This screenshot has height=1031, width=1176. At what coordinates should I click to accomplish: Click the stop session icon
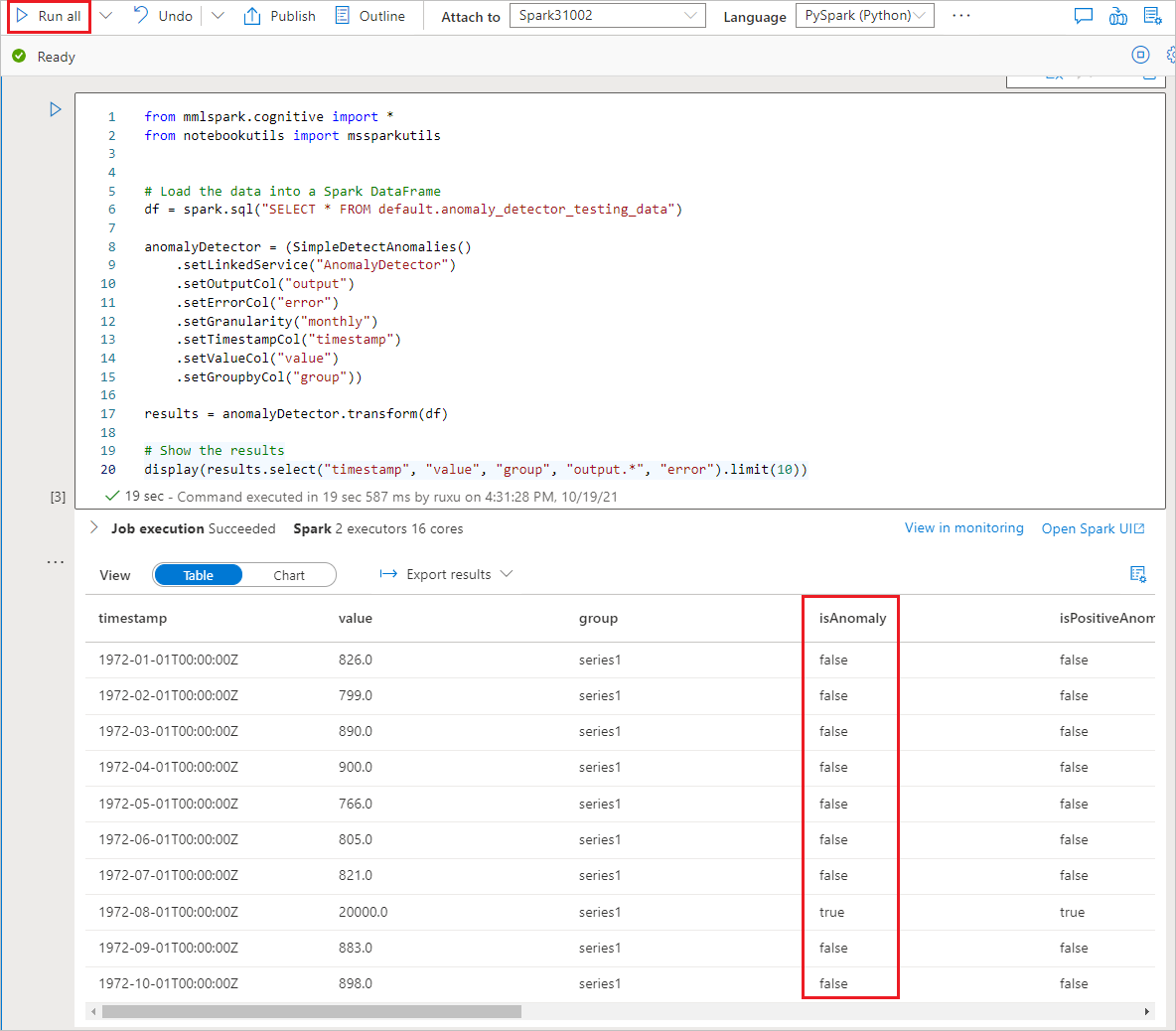coord(1140,56)
